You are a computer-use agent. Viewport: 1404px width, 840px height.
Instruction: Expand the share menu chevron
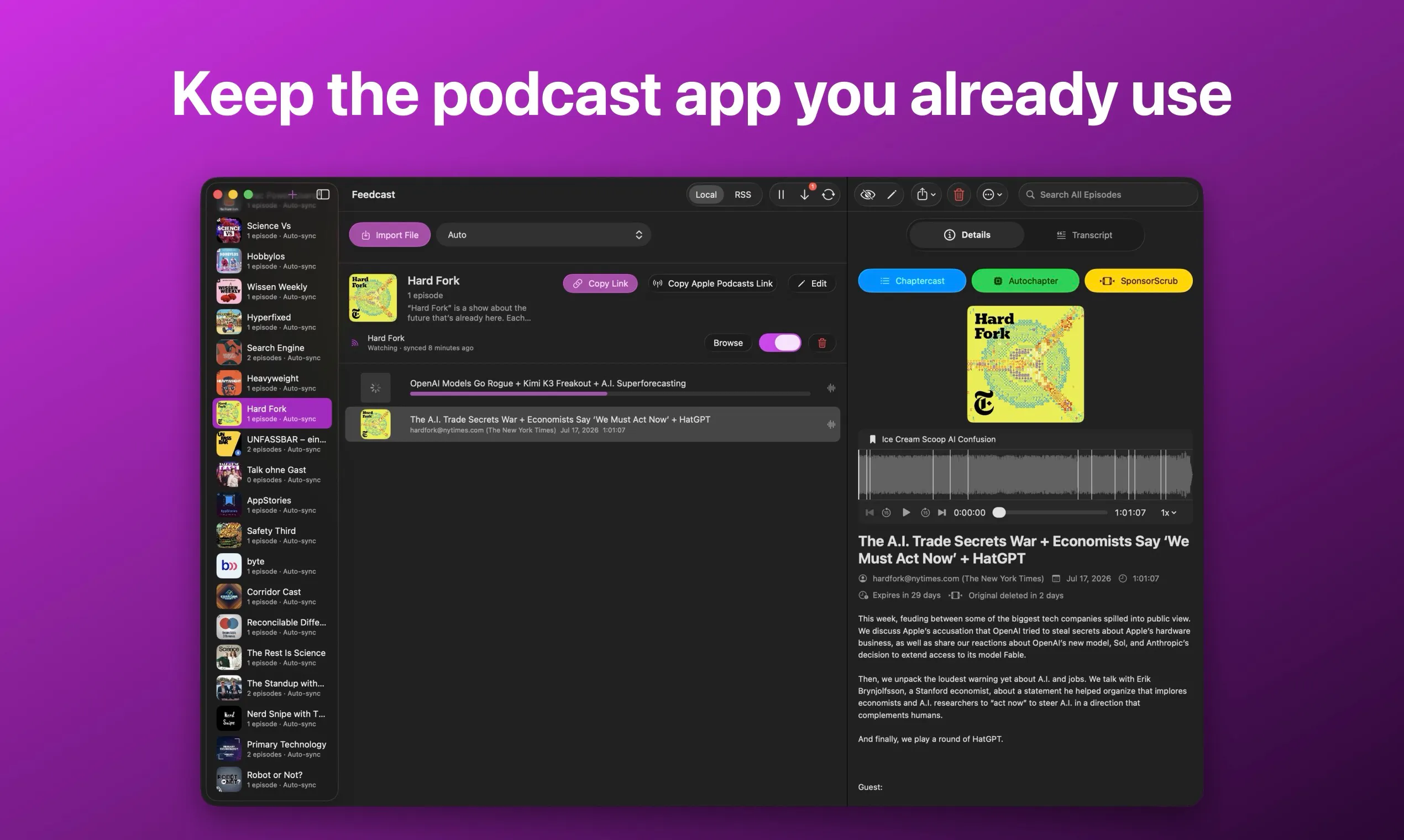pos(934,195)
